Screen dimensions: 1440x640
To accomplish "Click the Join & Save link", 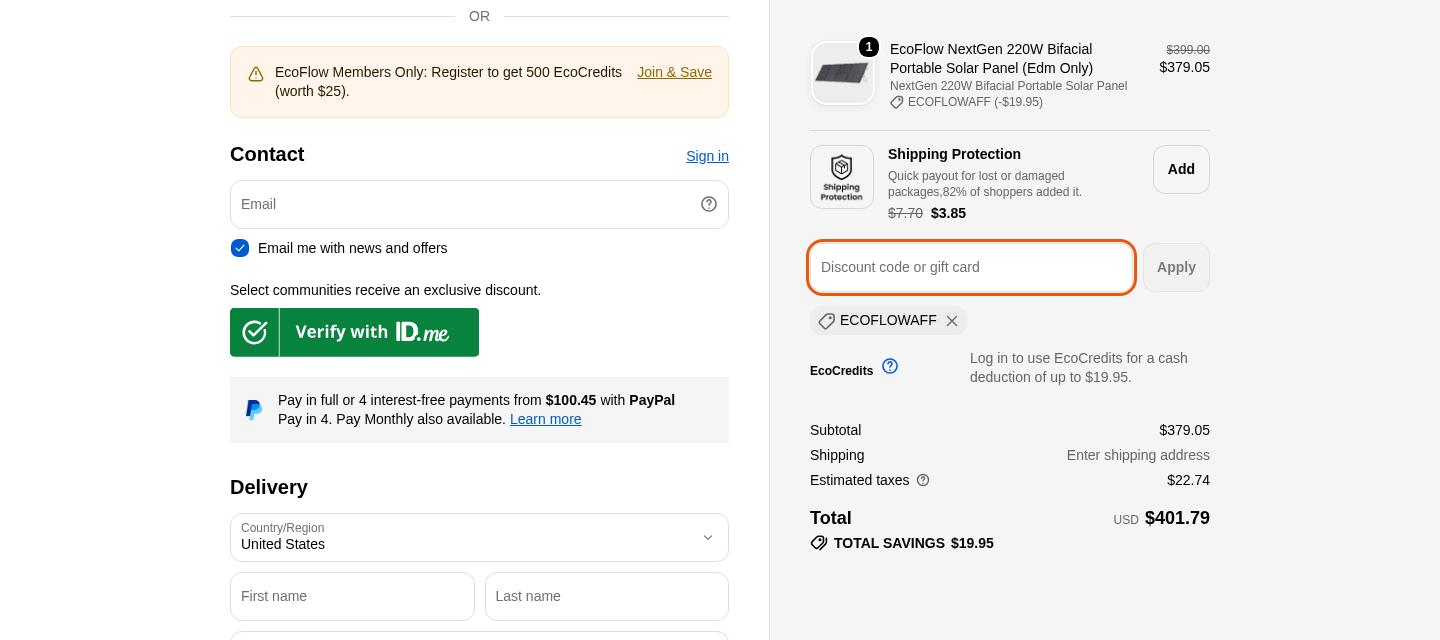I will [675, 72].
